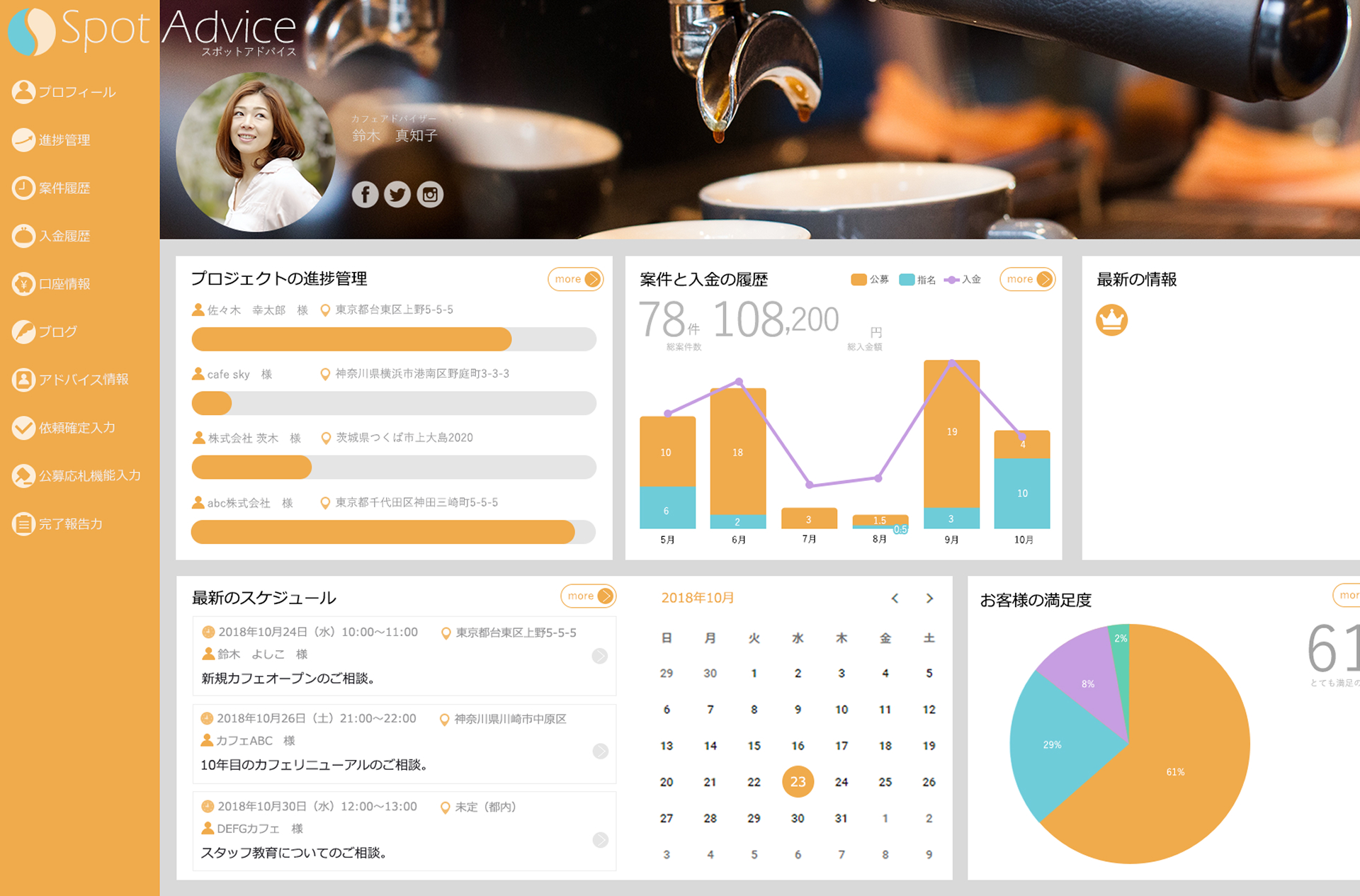Viewport: 1360px width, 896px height.
Task: Go to previous month in calendar
Action: click(895, 599)
